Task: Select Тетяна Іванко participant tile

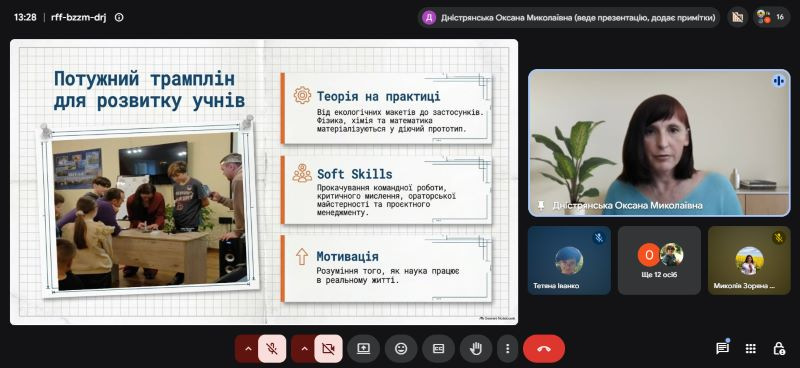Action: (x=569, y=260)
